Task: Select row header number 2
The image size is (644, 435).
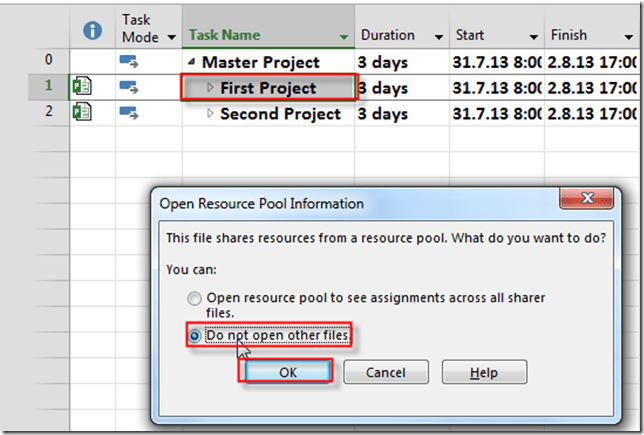Action: 49,114
